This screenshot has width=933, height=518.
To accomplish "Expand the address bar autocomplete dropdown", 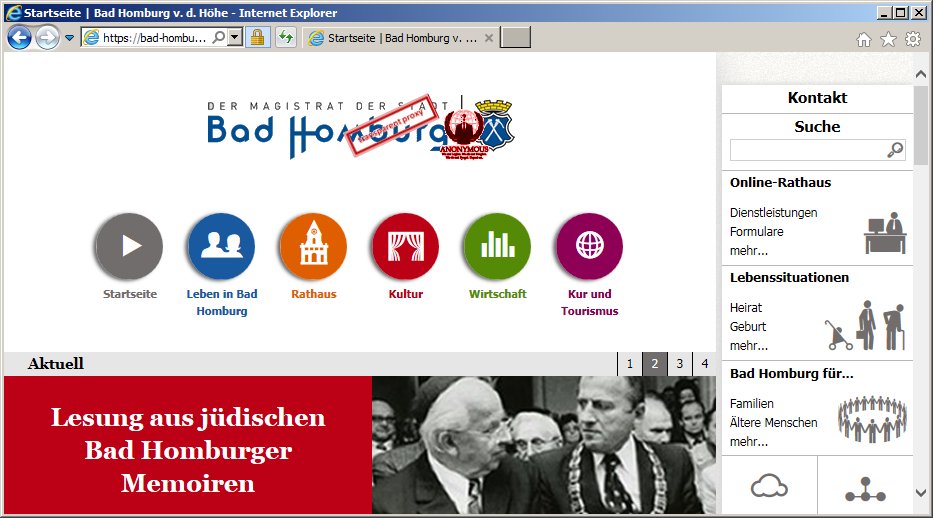I will pos(235,37).
